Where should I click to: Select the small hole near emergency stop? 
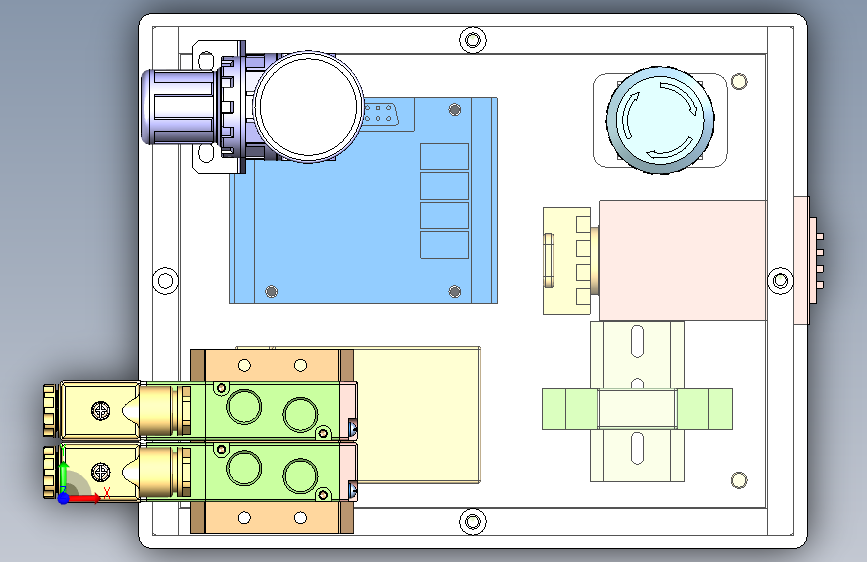(x=739, y=82)
